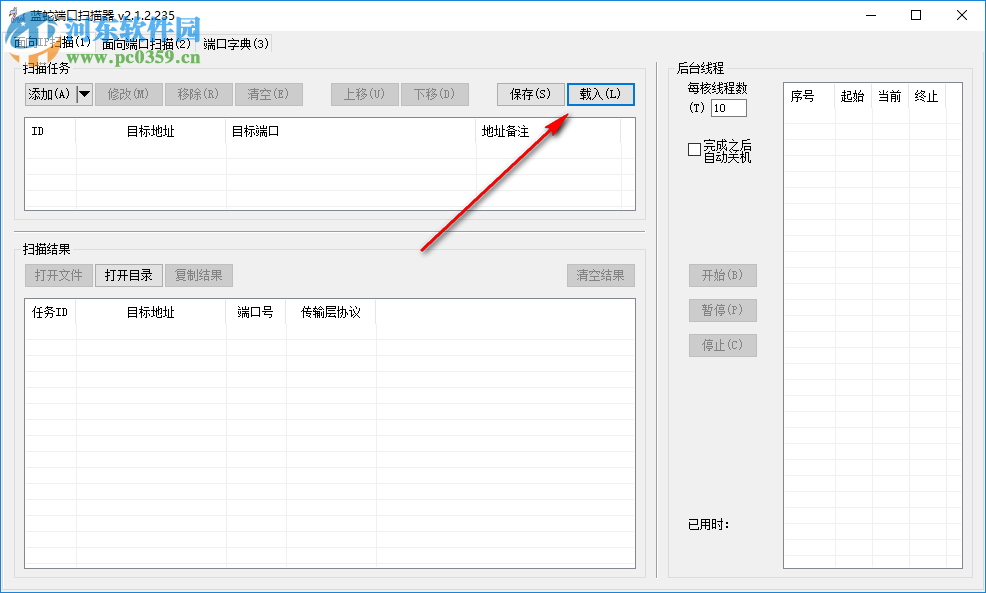This screenshot has height=593, width=986.
Task: Load tasks with 载入(L) button
Action: tap(601, 94)
